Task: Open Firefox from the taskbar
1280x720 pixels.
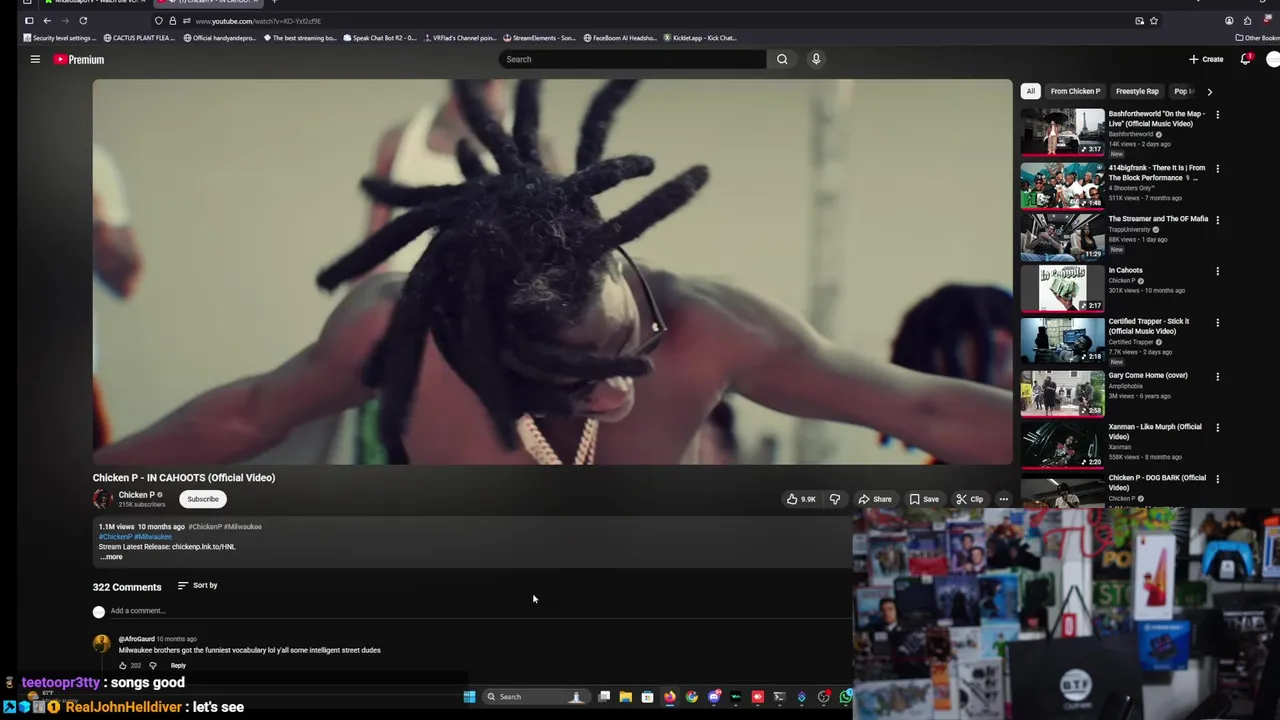Action: point(670,697)
